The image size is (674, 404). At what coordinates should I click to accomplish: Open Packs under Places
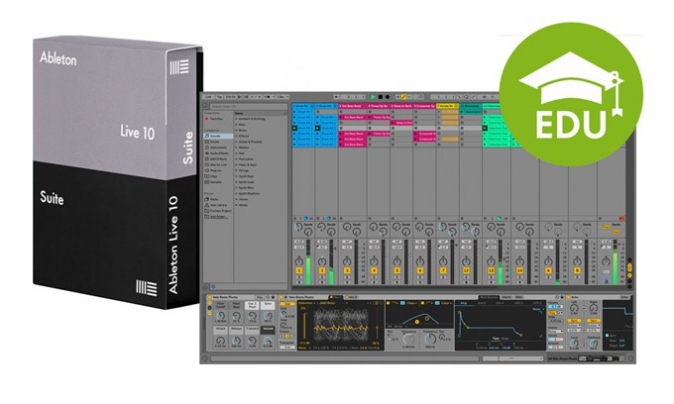[212, 199]
